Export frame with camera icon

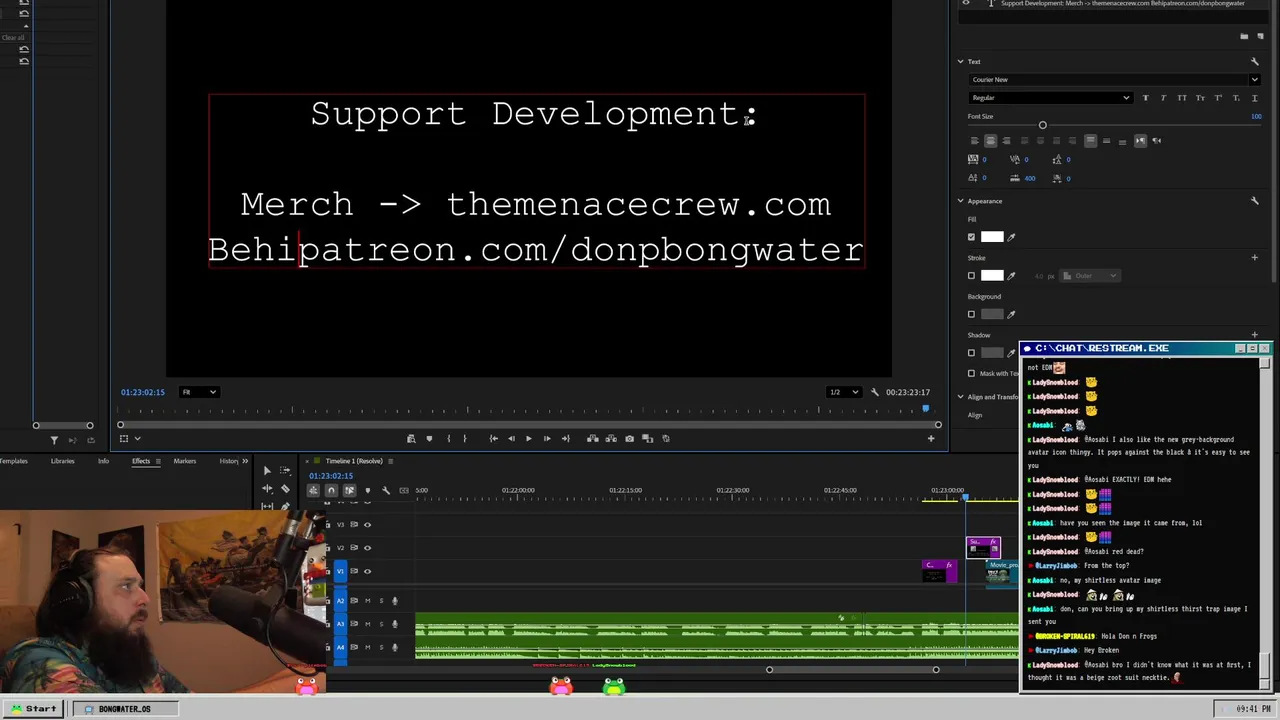(629, 438)
